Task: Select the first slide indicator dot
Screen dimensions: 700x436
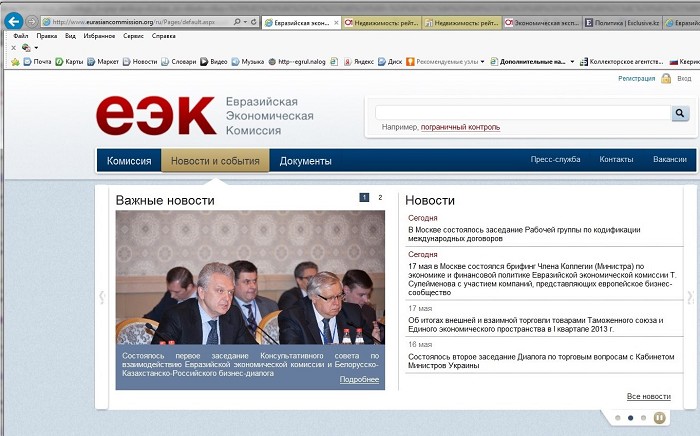Action: (x=618, y=417)
